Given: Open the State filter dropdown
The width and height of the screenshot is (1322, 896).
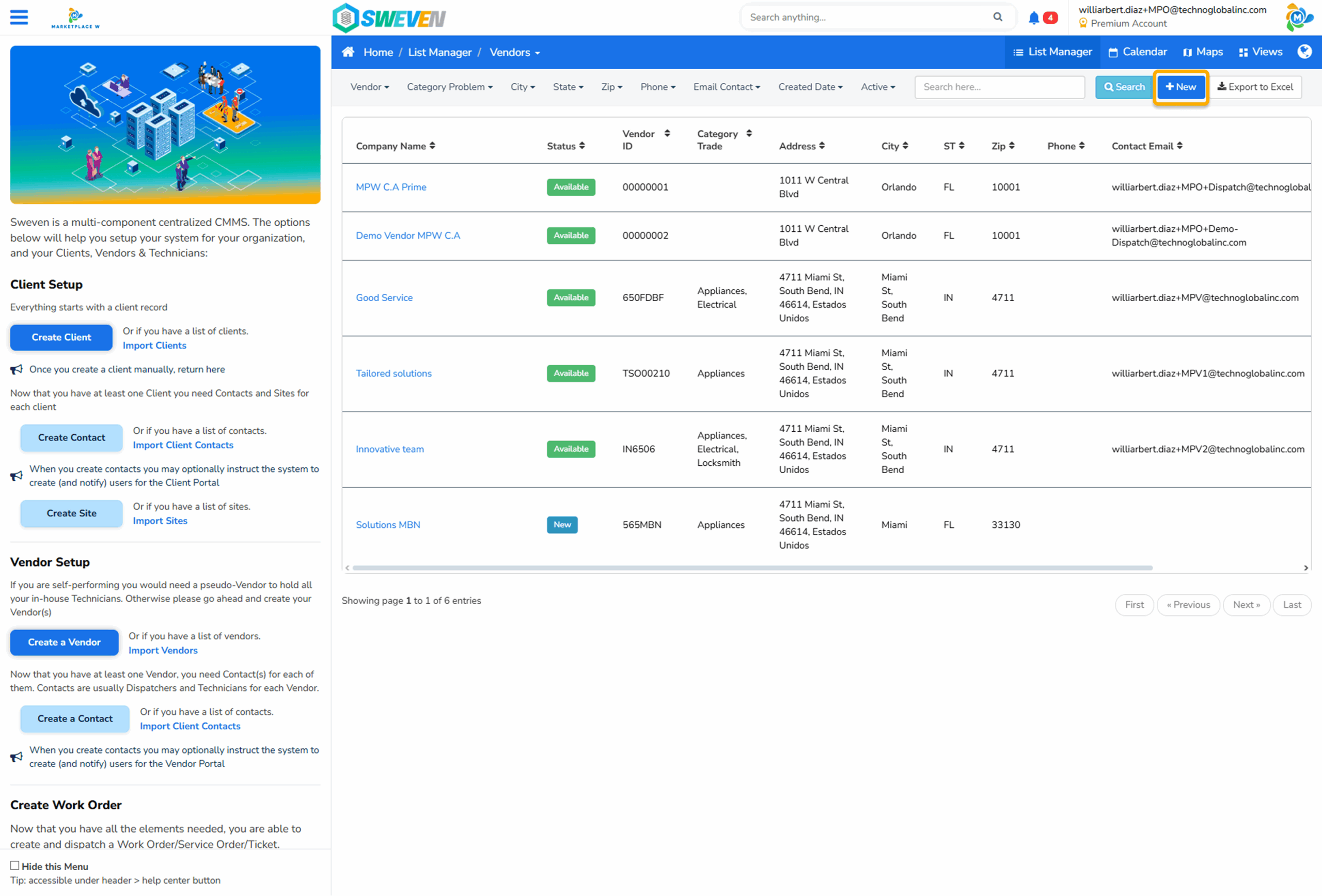Looking at the screenshot, I should pyautogui.click(x=568, y=87).
